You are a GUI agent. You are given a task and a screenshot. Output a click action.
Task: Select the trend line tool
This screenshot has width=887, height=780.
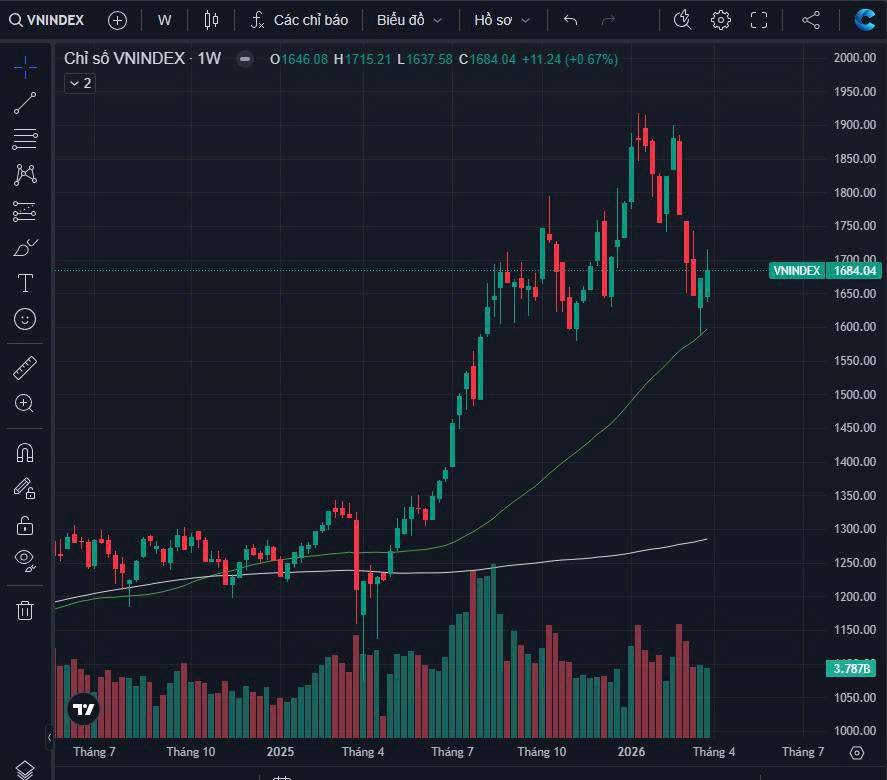pyautogui.click(x=25, y=104)
